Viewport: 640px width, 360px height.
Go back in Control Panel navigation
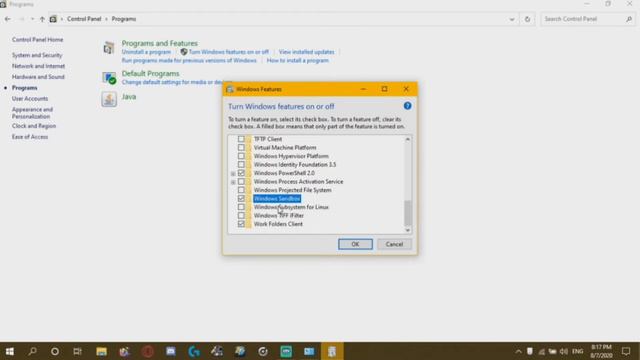click(x=7, y=19)
